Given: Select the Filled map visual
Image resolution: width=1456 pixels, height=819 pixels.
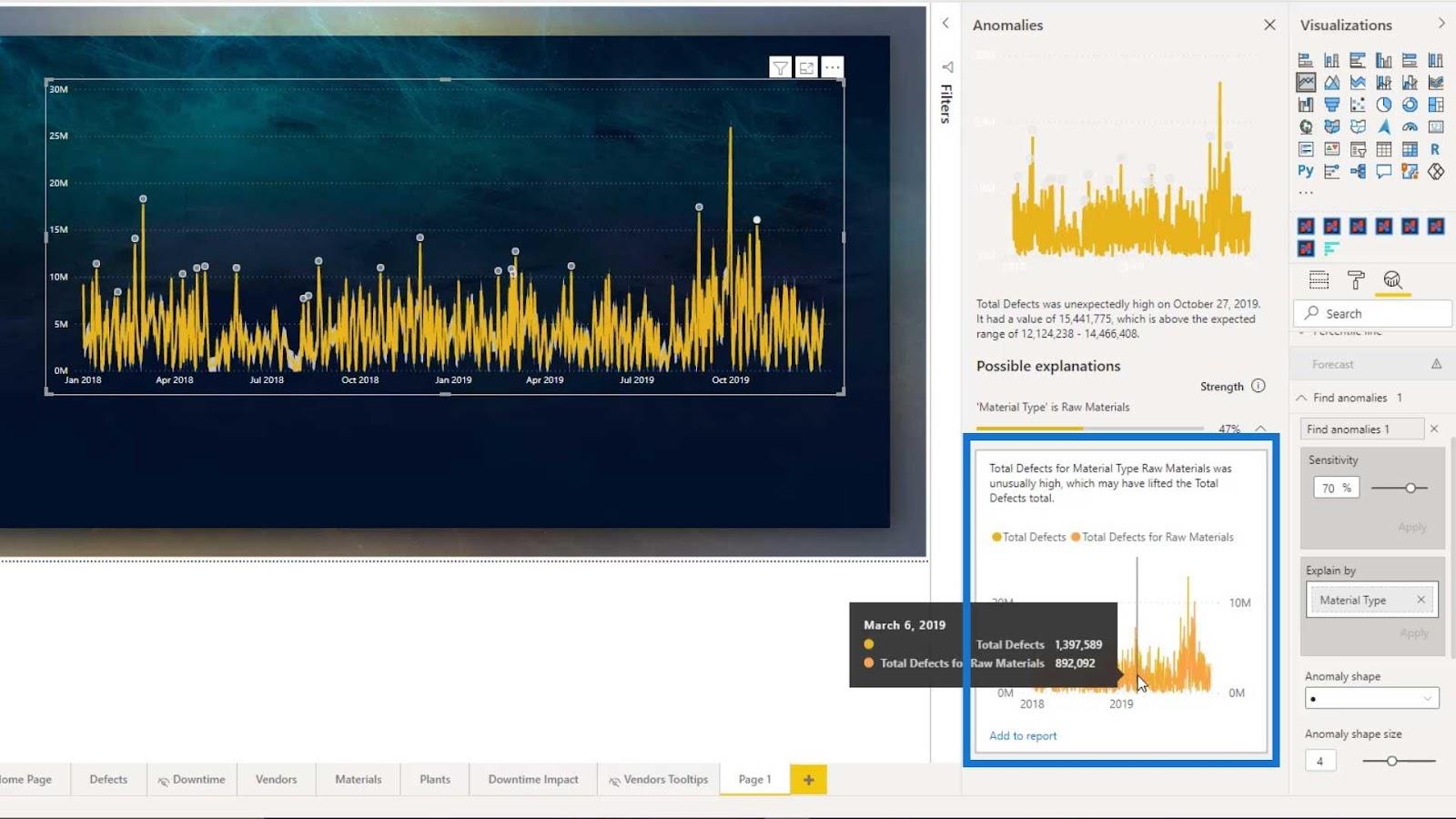Looking at the screenshot, I should 1331,126.
